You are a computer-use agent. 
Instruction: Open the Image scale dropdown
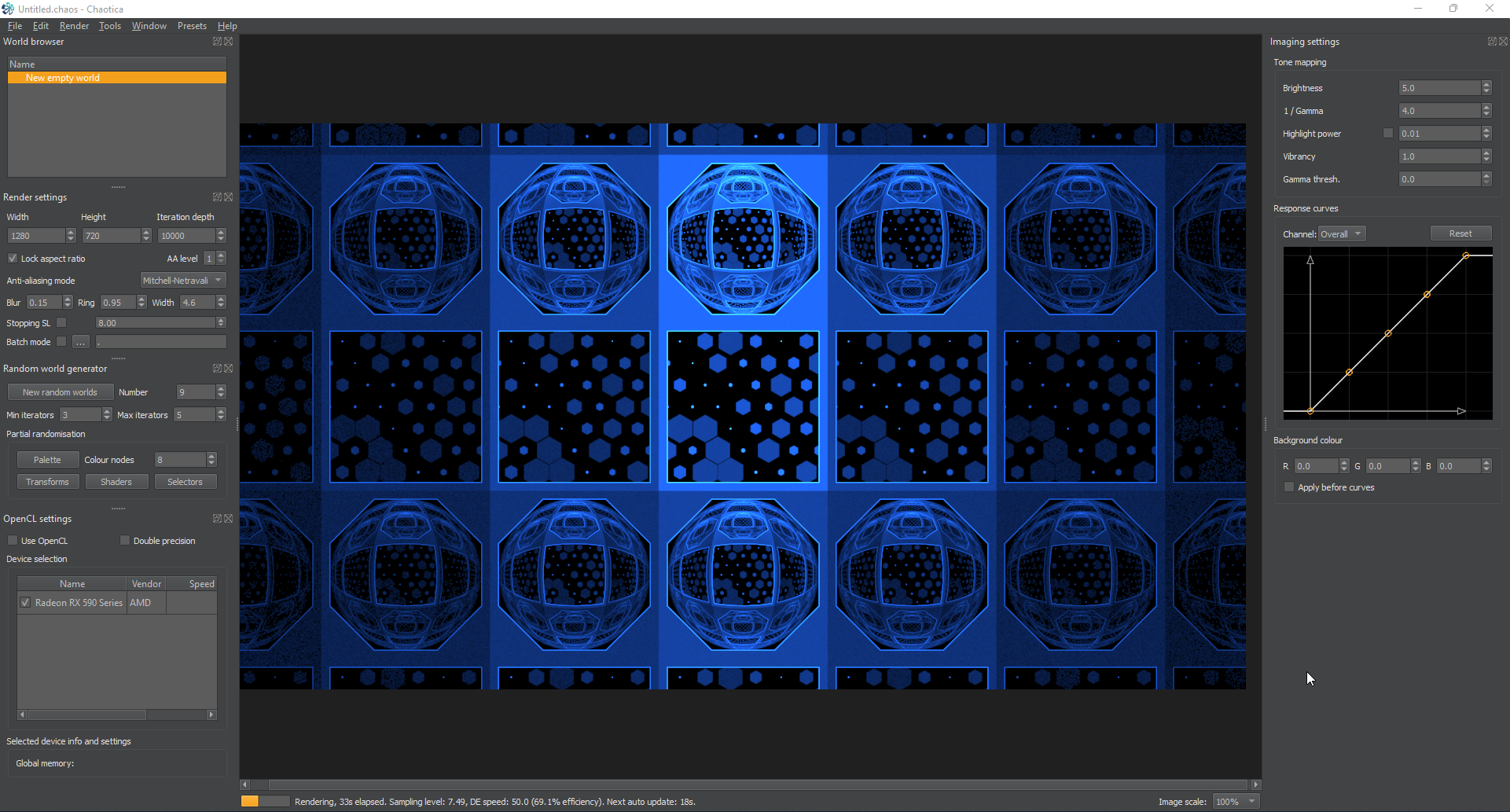[x=1236, y=802]
